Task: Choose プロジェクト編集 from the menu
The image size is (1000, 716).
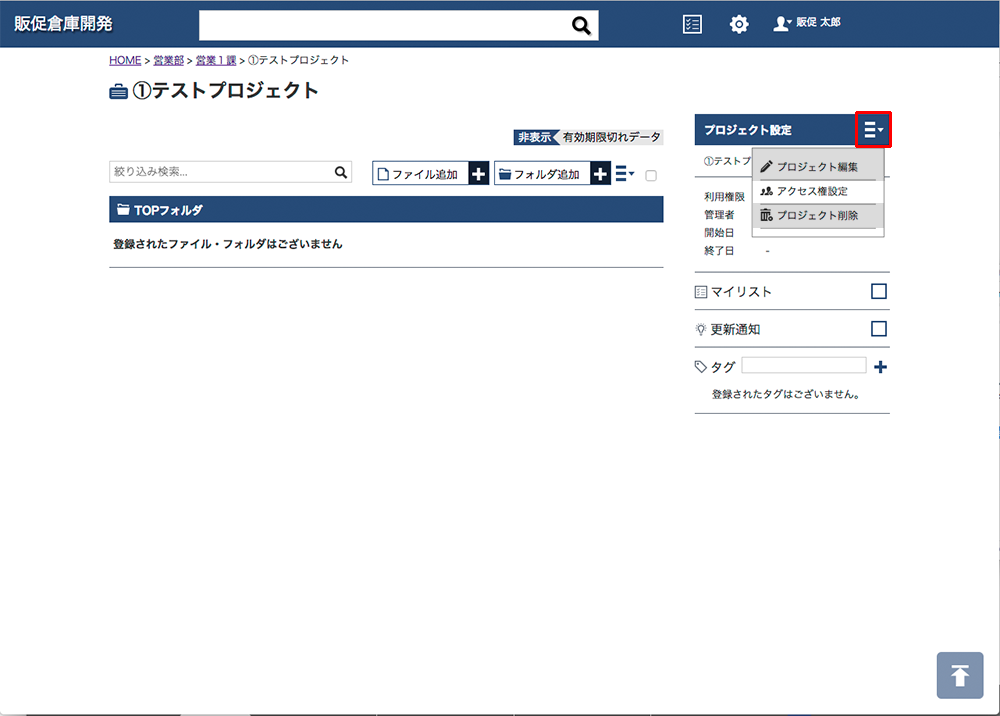Action: tap(818, 166)
